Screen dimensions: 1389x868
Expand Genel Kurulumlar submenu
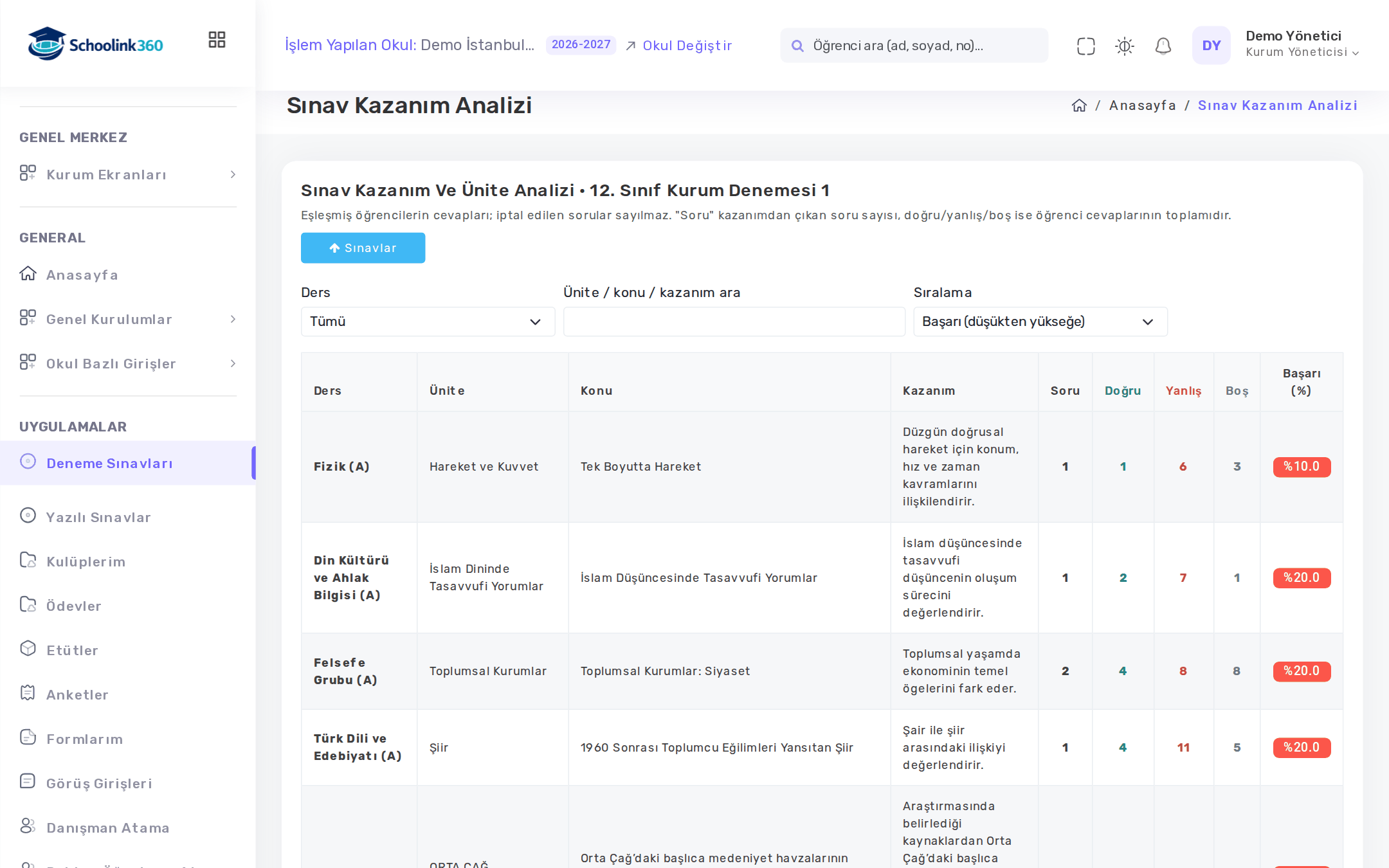point(128,320)
